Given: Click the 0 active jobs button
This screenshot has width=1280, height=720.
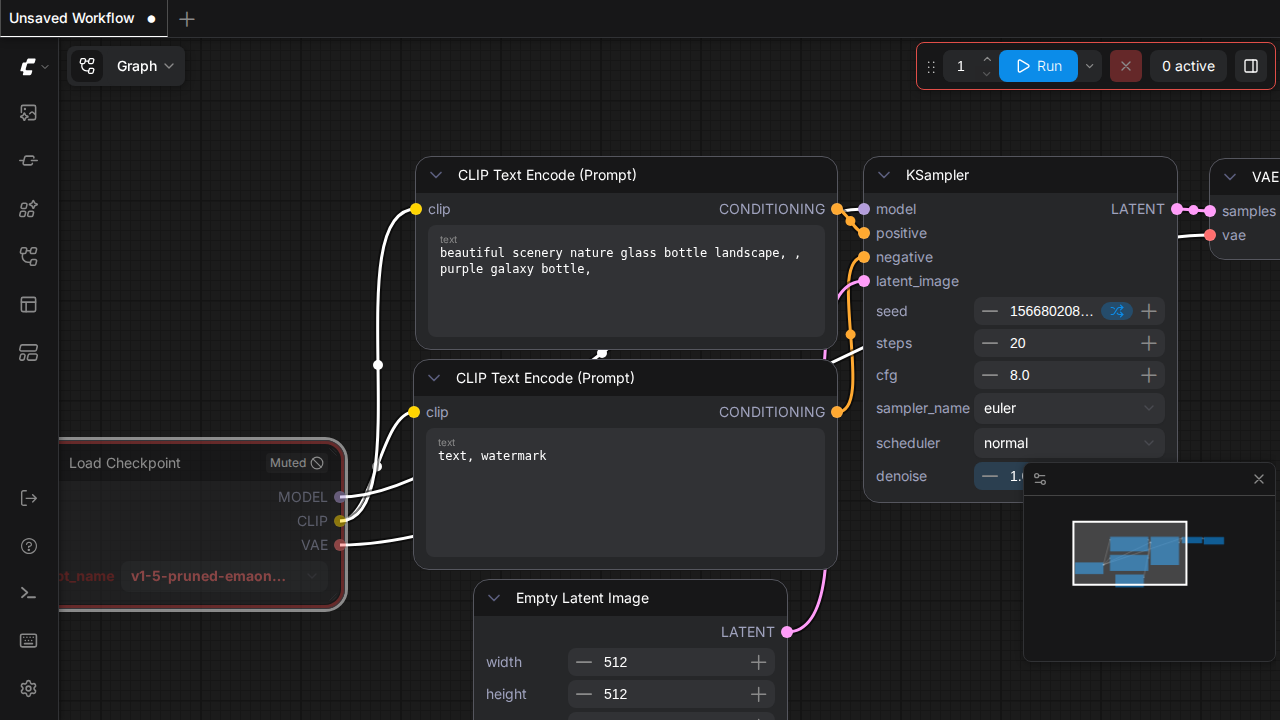Looking at the screenshot, I should [x=1188, y=66].
